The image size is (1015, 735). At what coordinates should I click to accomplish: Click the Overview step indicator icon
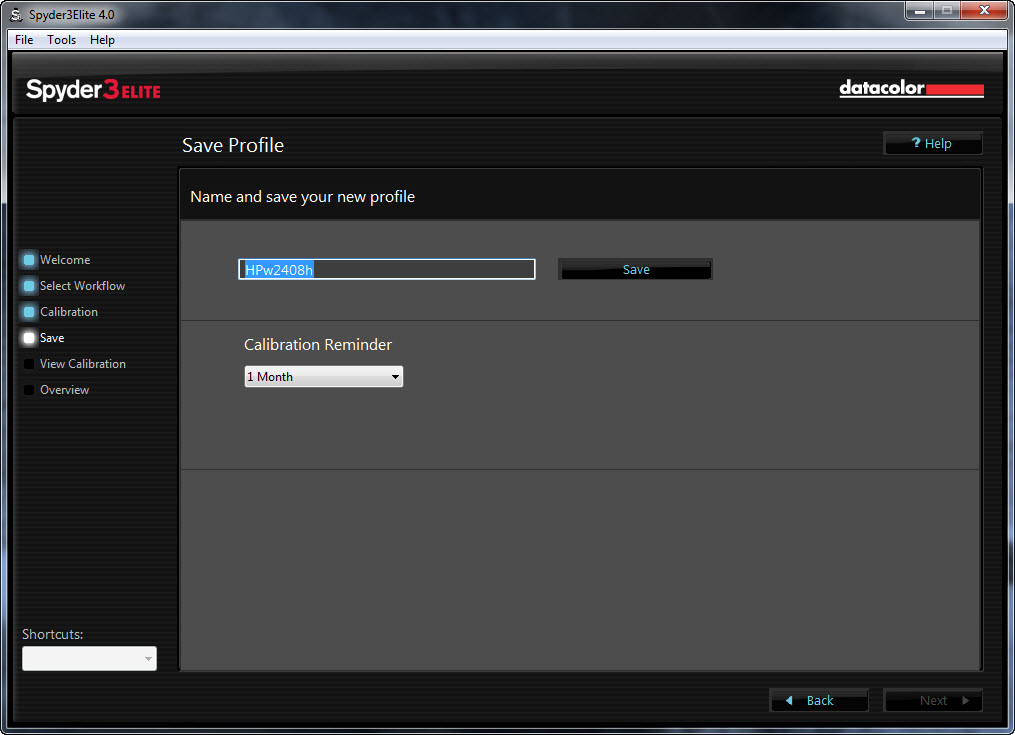click(x=29, y=390)
